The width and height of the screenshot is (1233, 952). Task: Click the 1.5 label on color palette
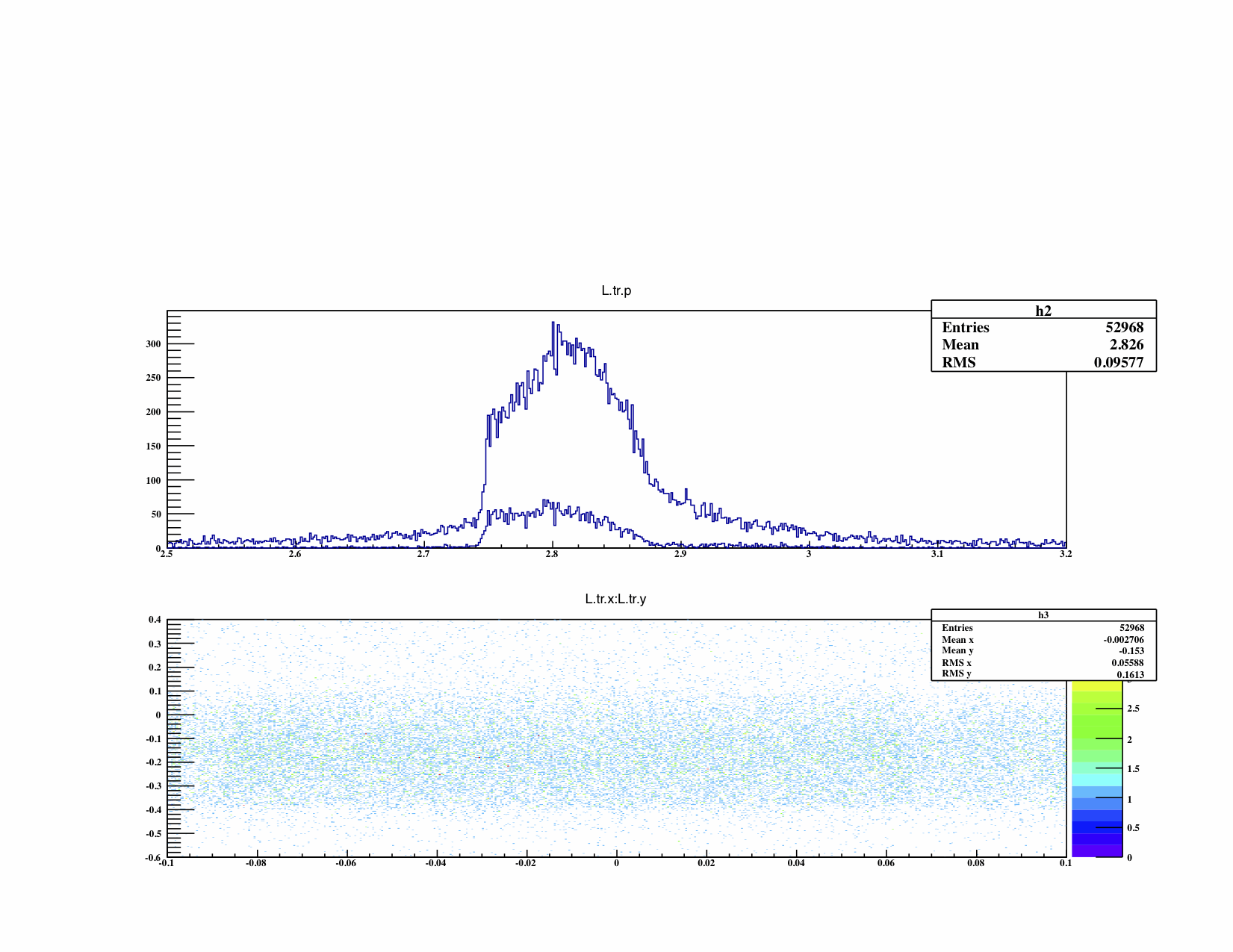pyautogui.click(x=1133, y=769)
